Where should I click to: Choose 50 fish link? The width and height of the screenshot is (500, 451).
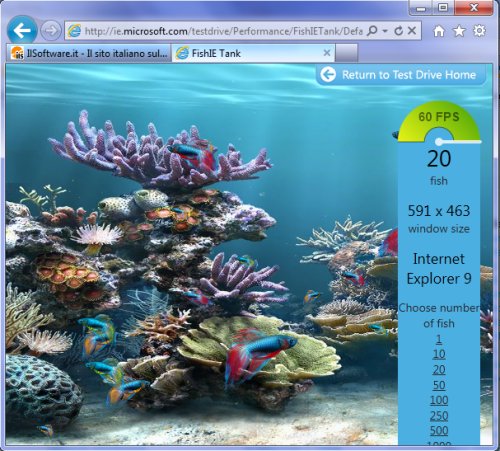coord(439,385)
